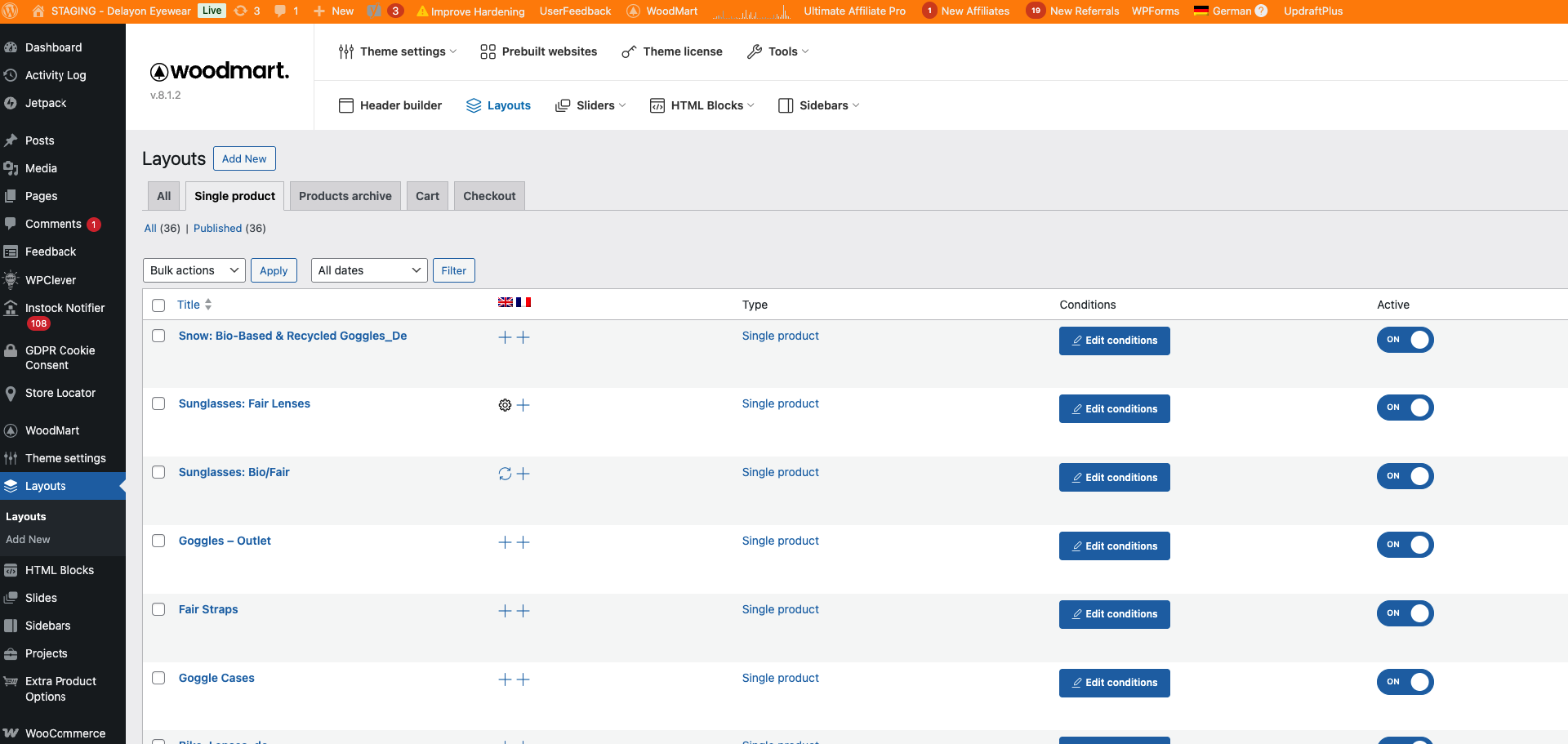Check the Sunglasses: Fair Lenses row
This screenshot has height=744, width=1568.
pyautogui.click(x=158, y=403)
